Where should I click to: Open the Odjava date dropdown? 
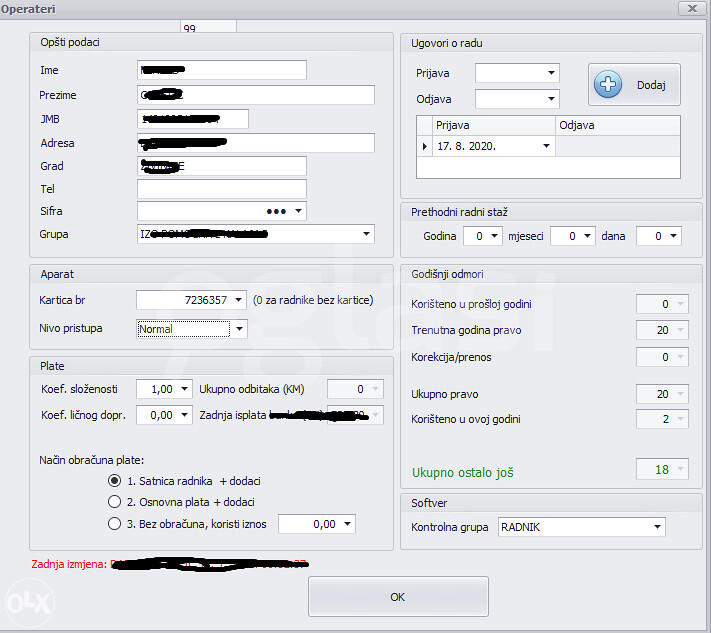(550, 99)
